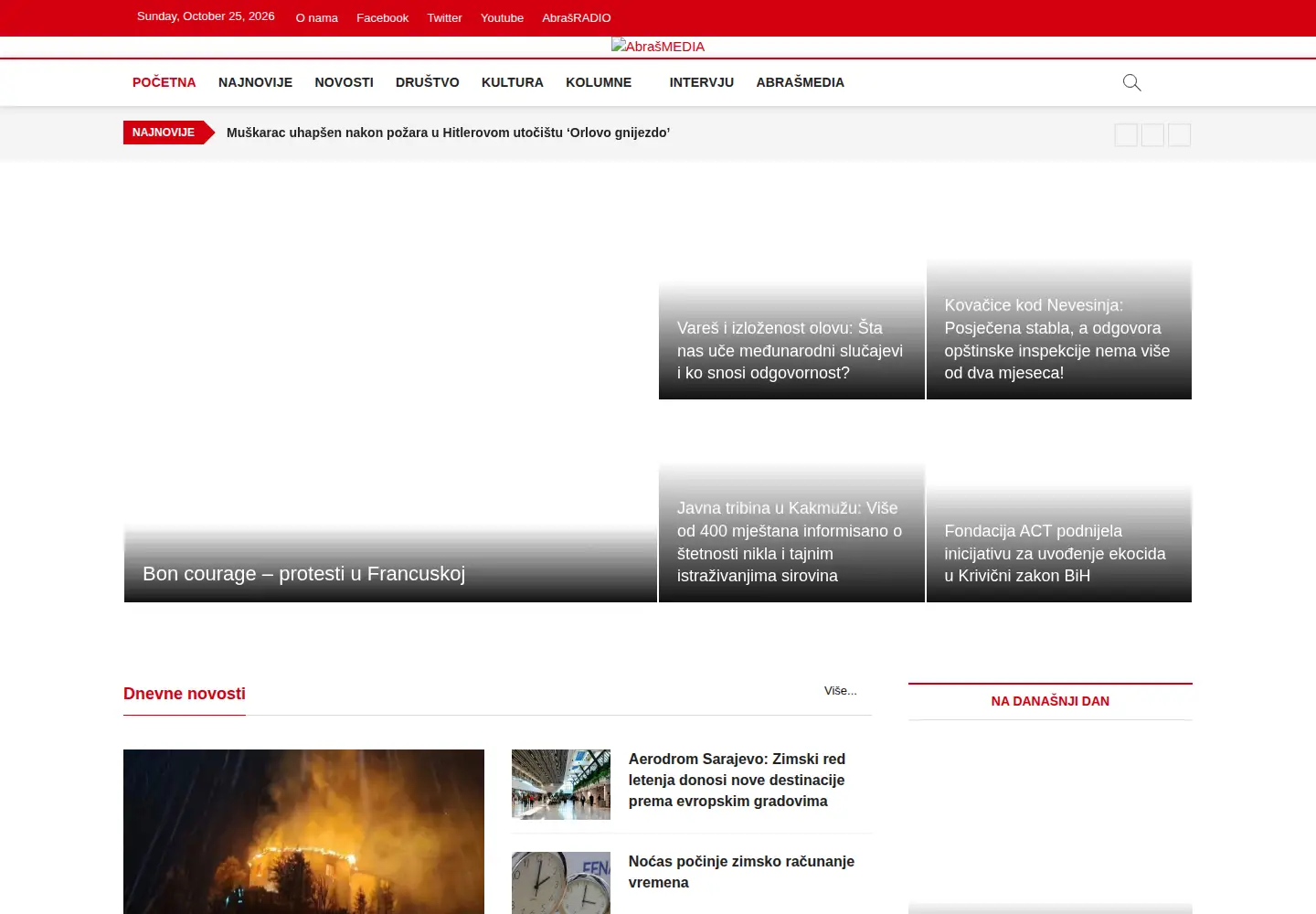Select the INTERVJU menu item
Viewport: 1316px width, 914px height.
click(x=702, y=82)
